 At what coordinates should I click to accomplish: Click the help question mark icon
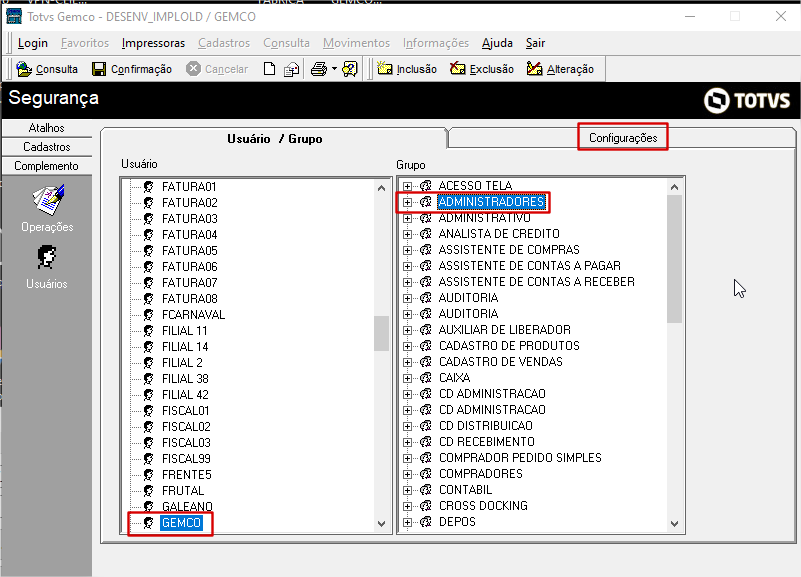(x=350, y=69)
